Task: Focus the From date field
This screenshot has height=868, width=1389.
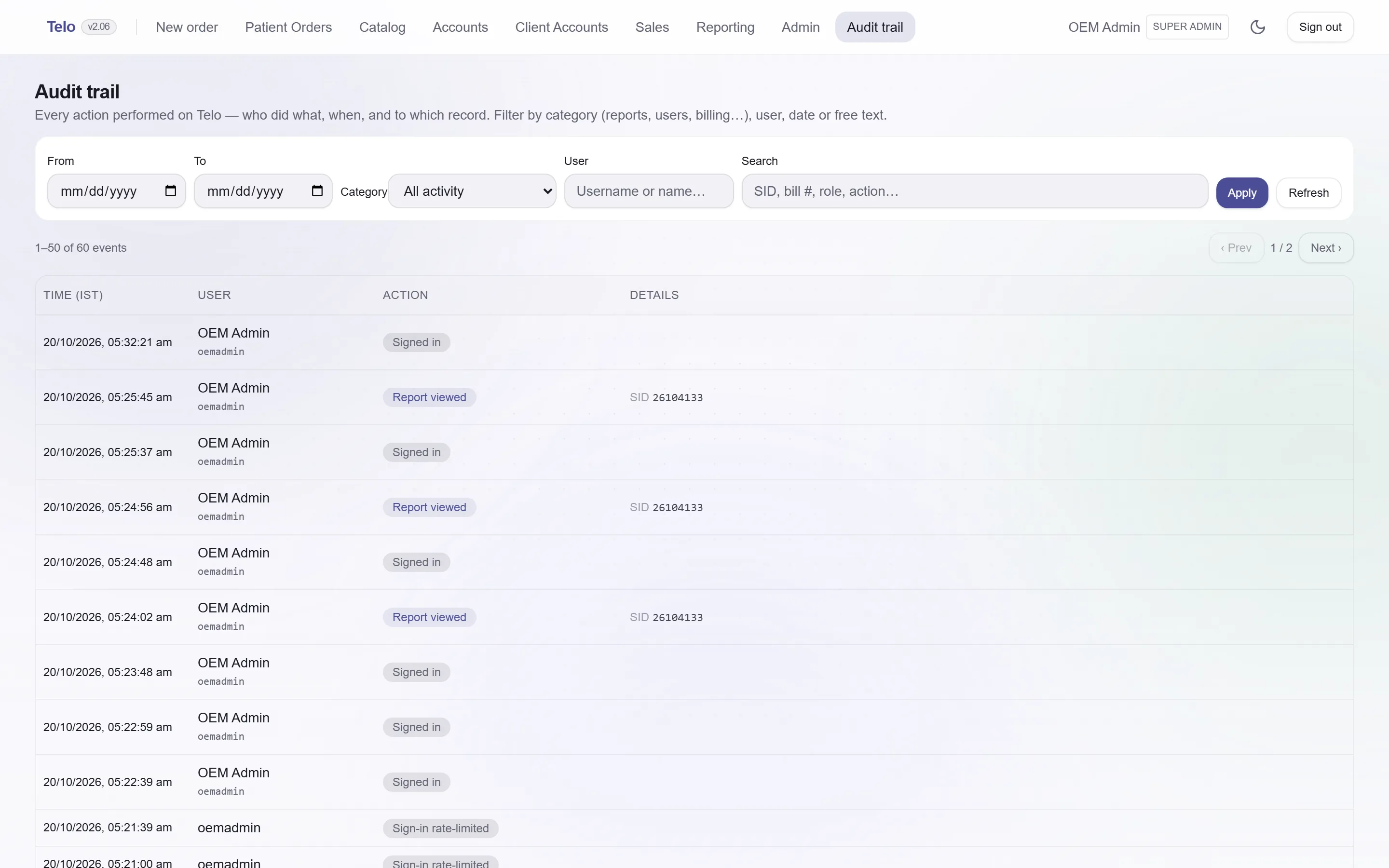Action: [x=117, y=191]
